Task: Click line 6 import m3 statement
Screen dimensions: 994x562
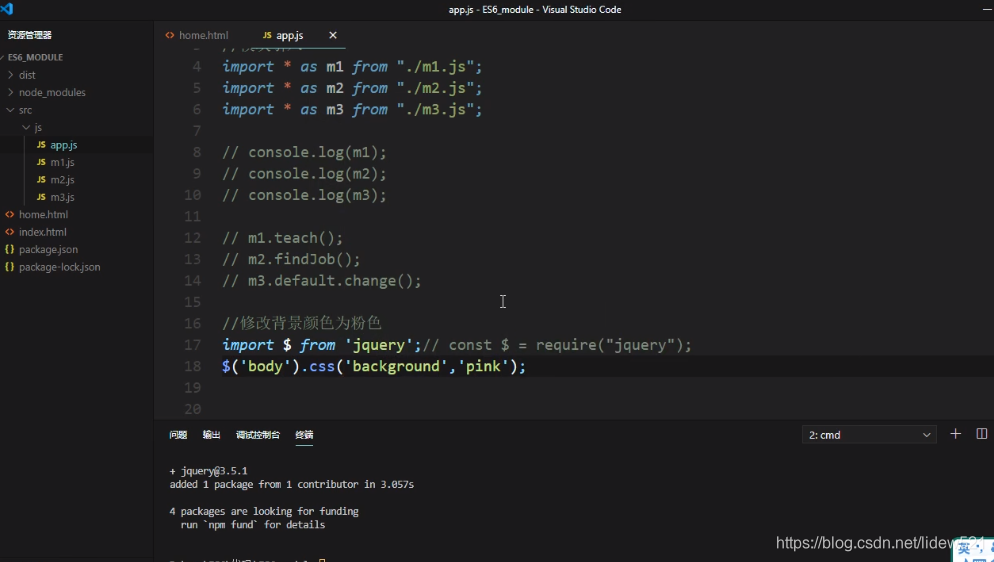Action: click(x=352, y=110)
